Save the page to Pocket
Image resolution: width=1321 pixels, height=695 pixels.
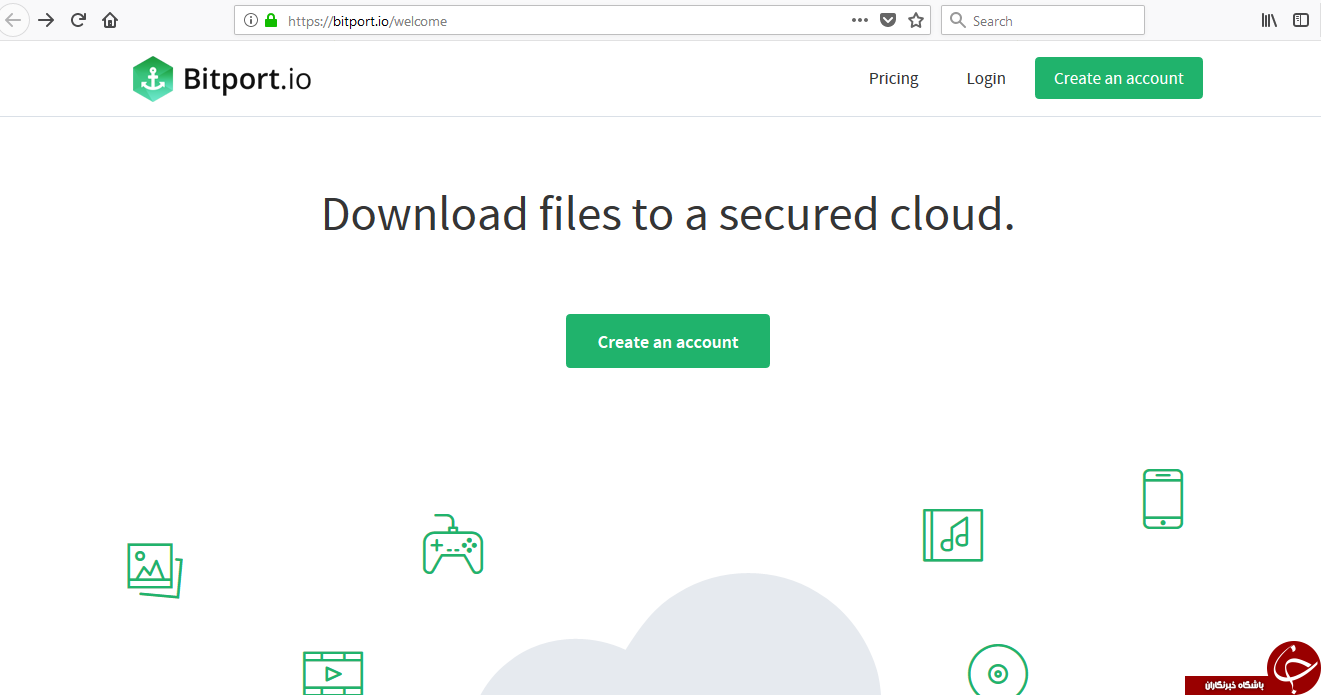coord(888,20)
